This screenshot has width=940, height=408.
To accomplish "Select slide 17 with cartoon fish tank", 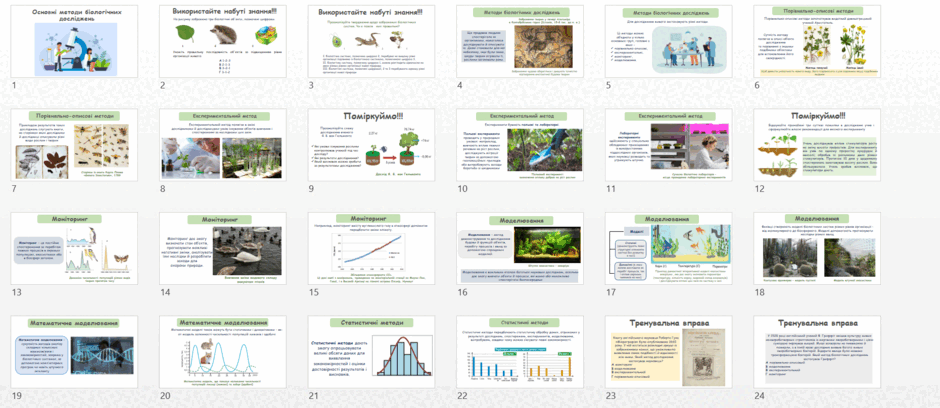I will coord(668,248).
